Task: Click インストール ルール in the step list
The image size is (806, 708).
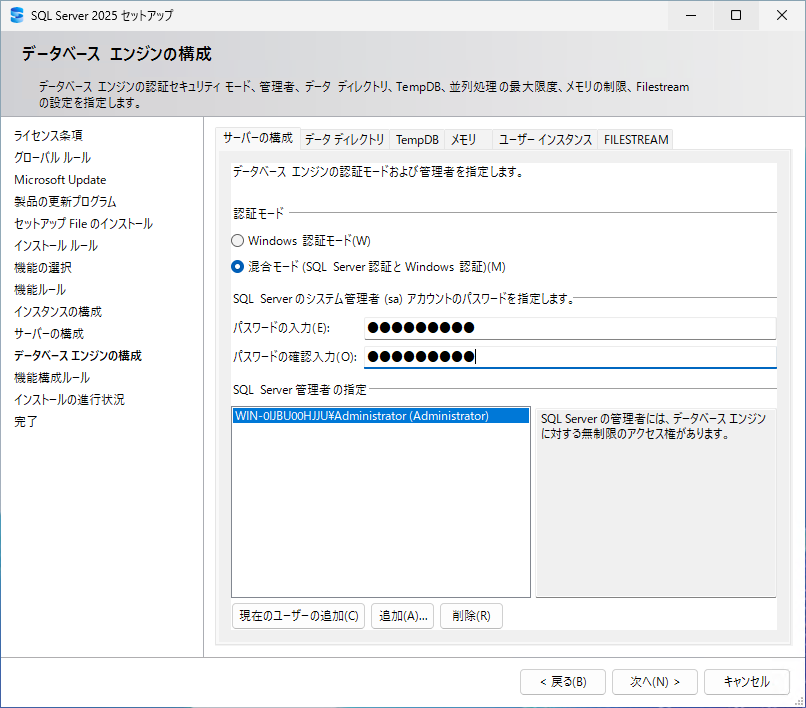Action: pyautogui.click(x=56, y=246)
